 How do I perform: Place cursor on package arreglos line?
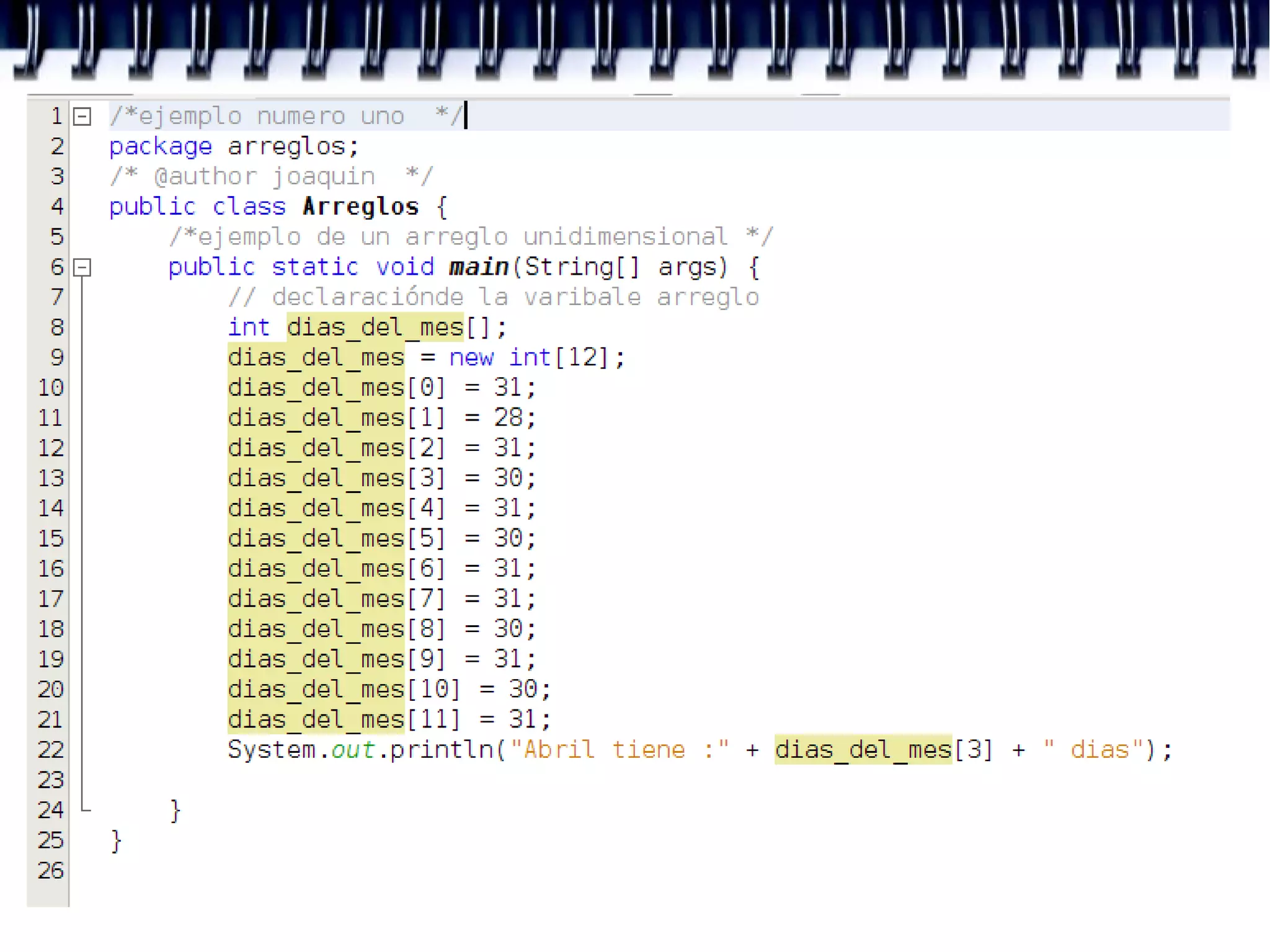[x=233, y=146]
